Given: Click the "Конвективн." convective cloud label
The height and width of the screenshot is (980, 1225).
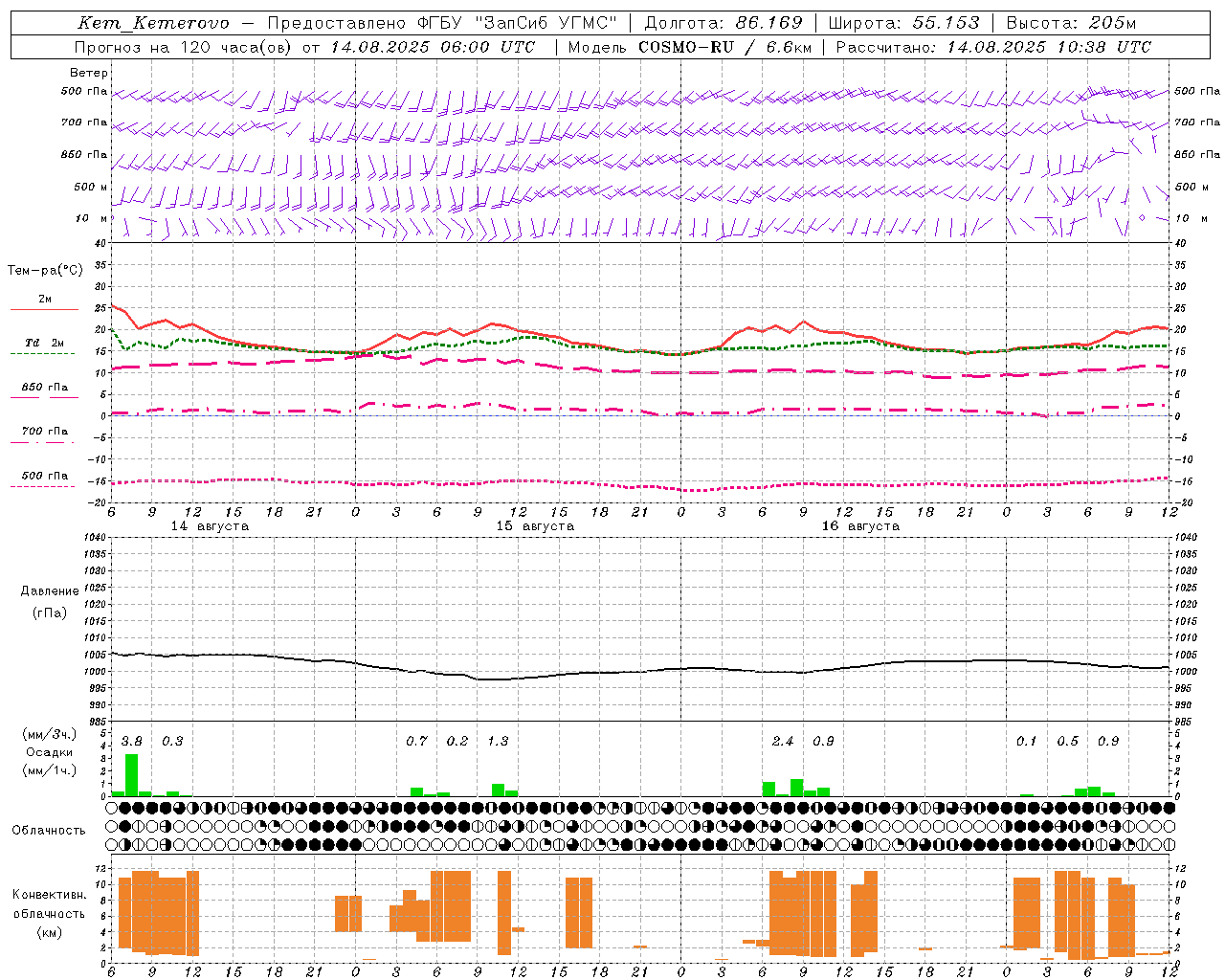Looking at the screenshot, I should 50,895.
